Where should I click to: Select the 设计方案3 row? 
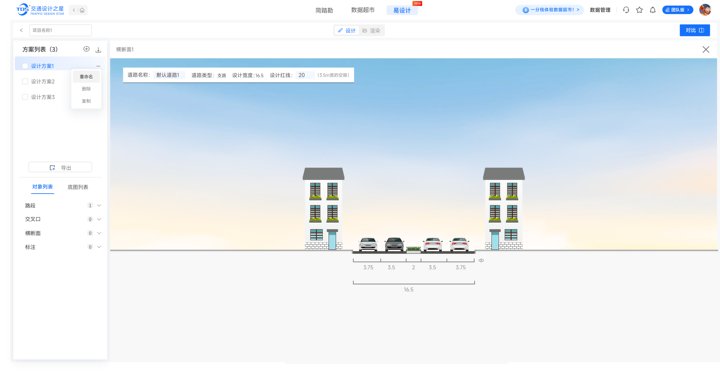[61, 97]
